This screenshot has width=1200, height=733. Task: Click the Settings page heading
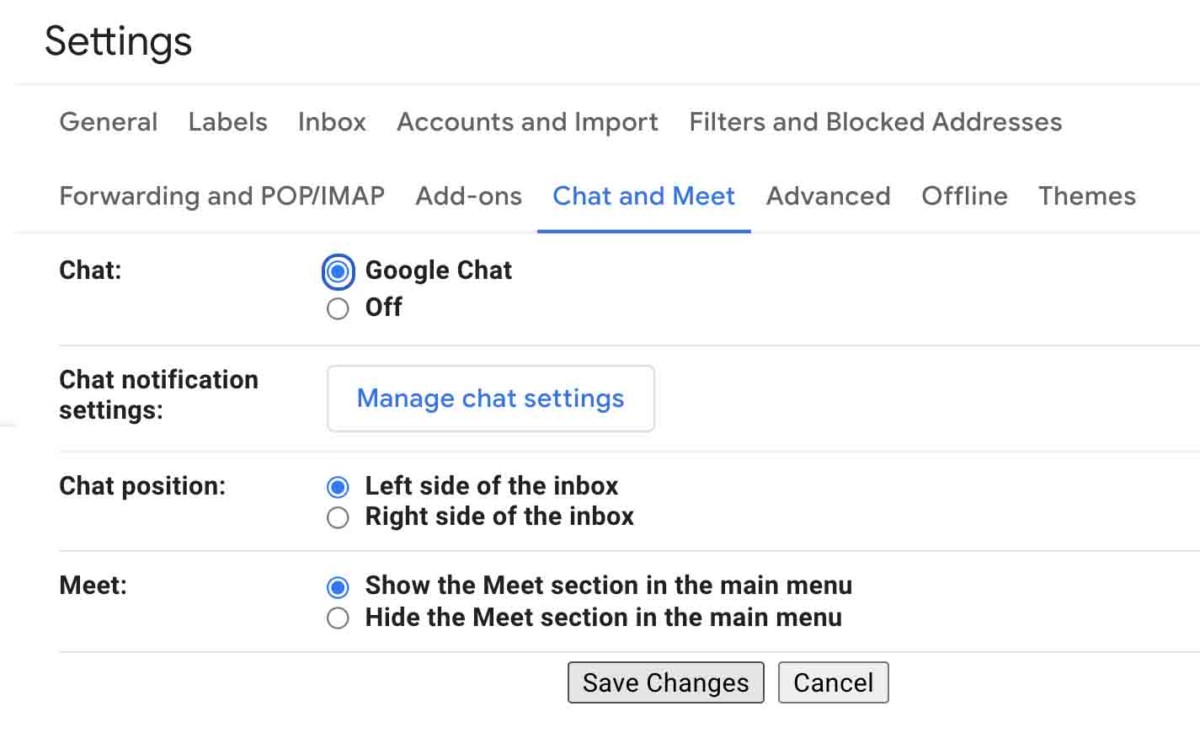118,42
